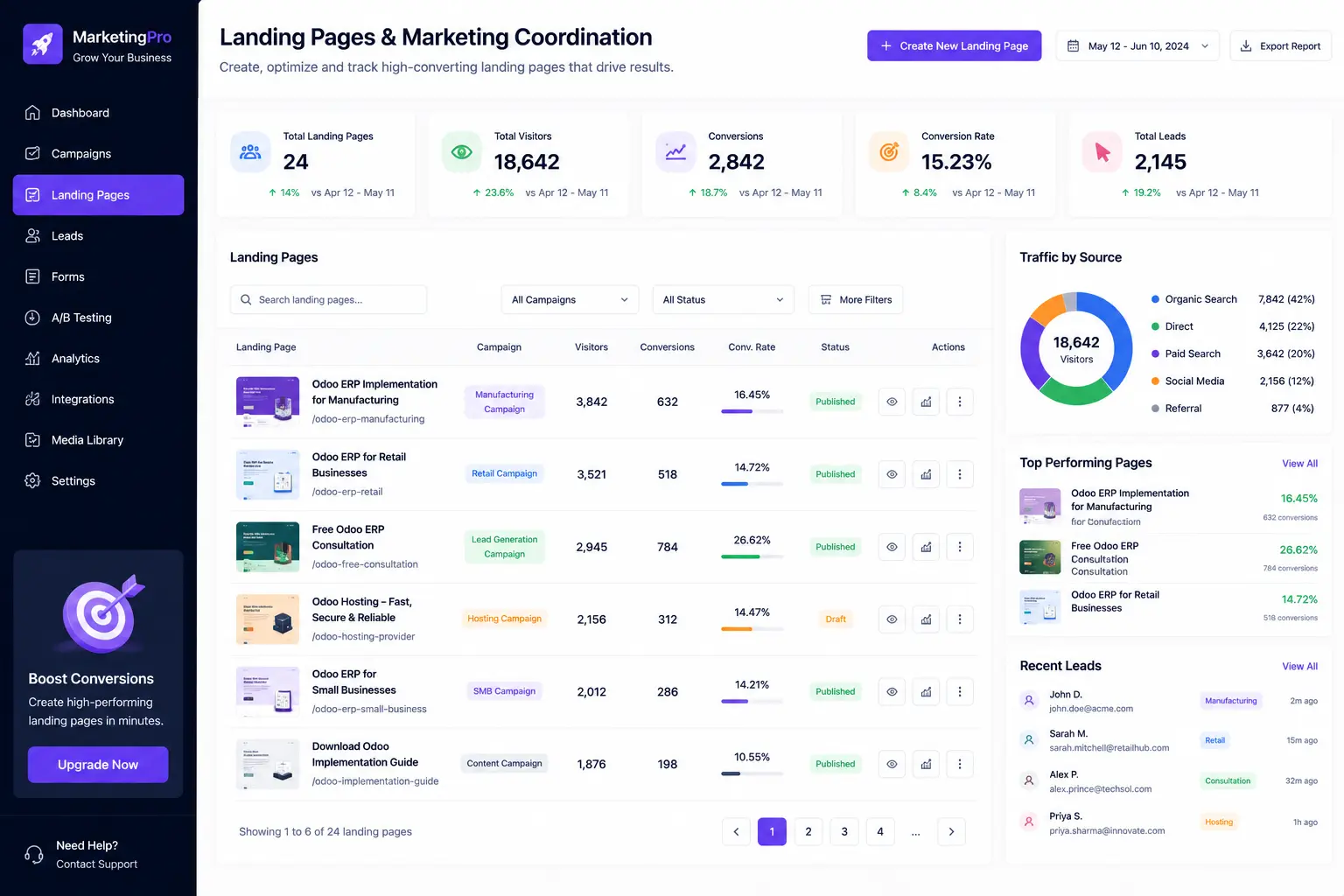Select Landing Pages in sidebar
The height and width of the screenshot is (896, 1344).
[98, 194]
